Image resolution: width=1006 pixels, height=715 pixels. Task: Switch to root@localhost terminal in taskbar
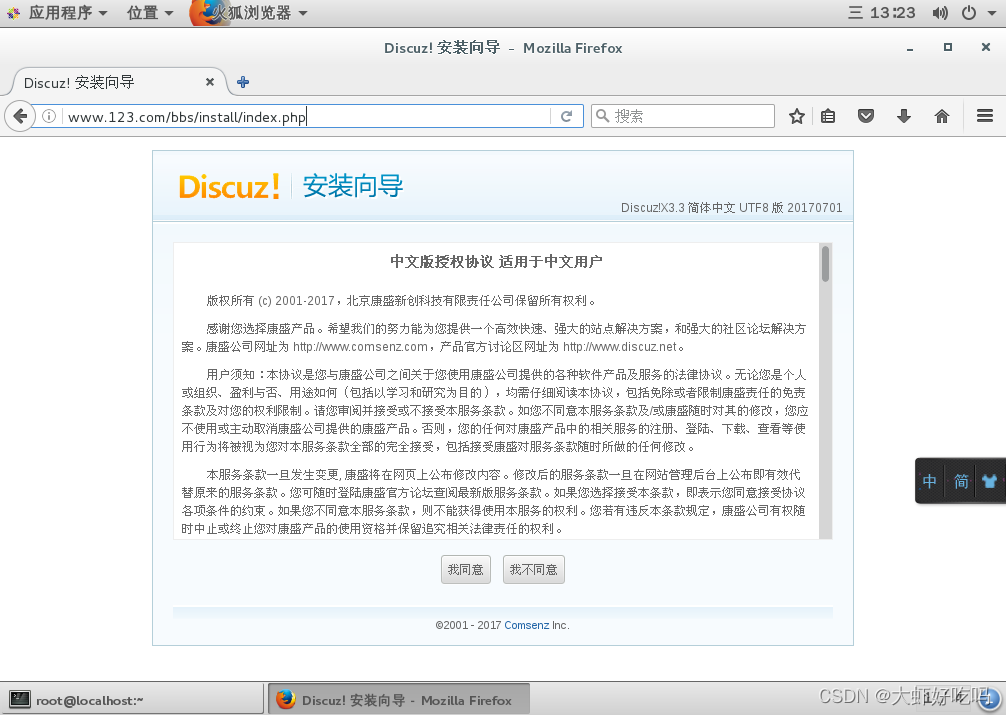[133, 700]
